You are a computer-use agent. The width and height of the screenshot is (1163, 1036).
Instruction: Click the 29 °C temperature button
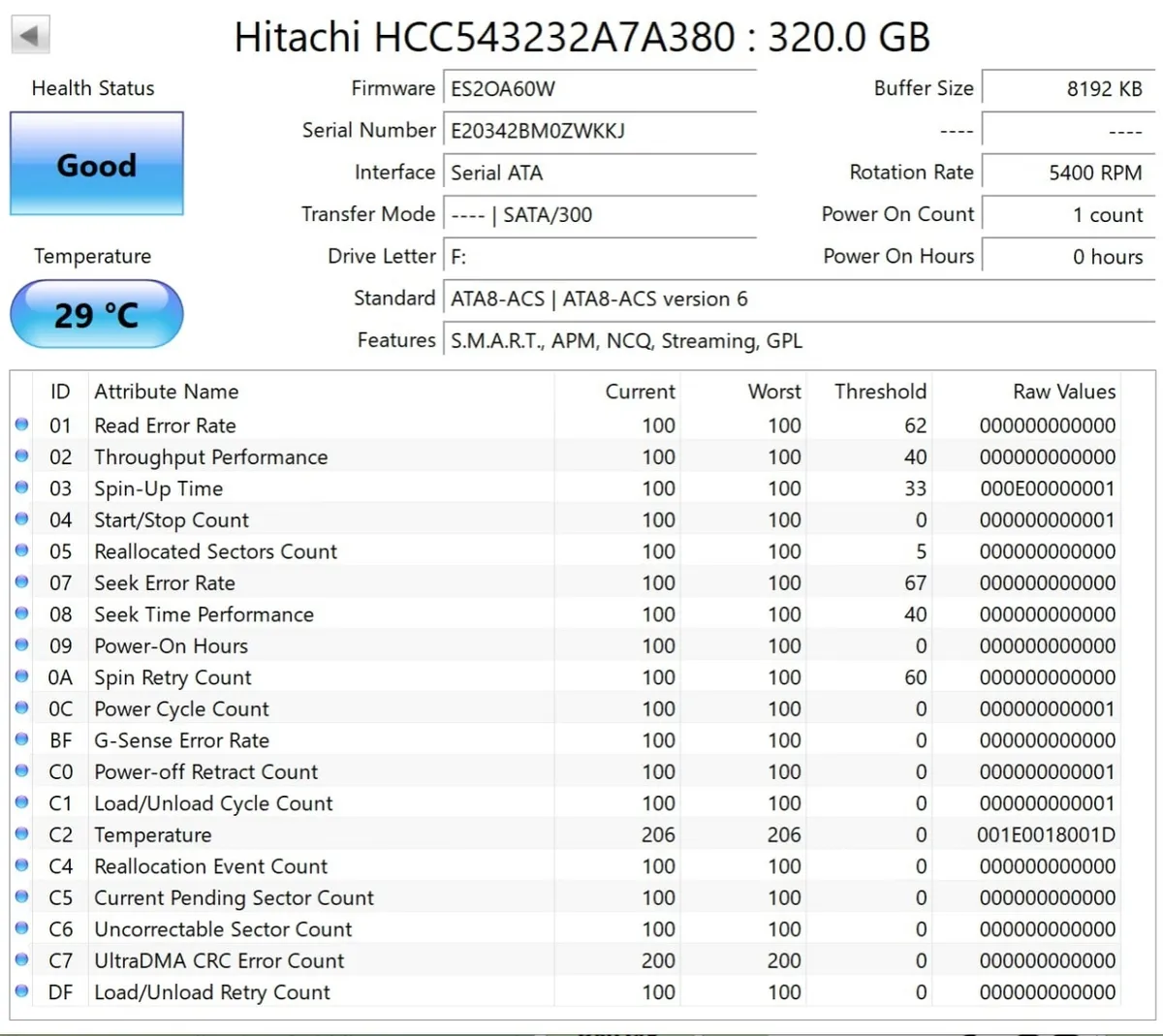[x=97, y=314]
